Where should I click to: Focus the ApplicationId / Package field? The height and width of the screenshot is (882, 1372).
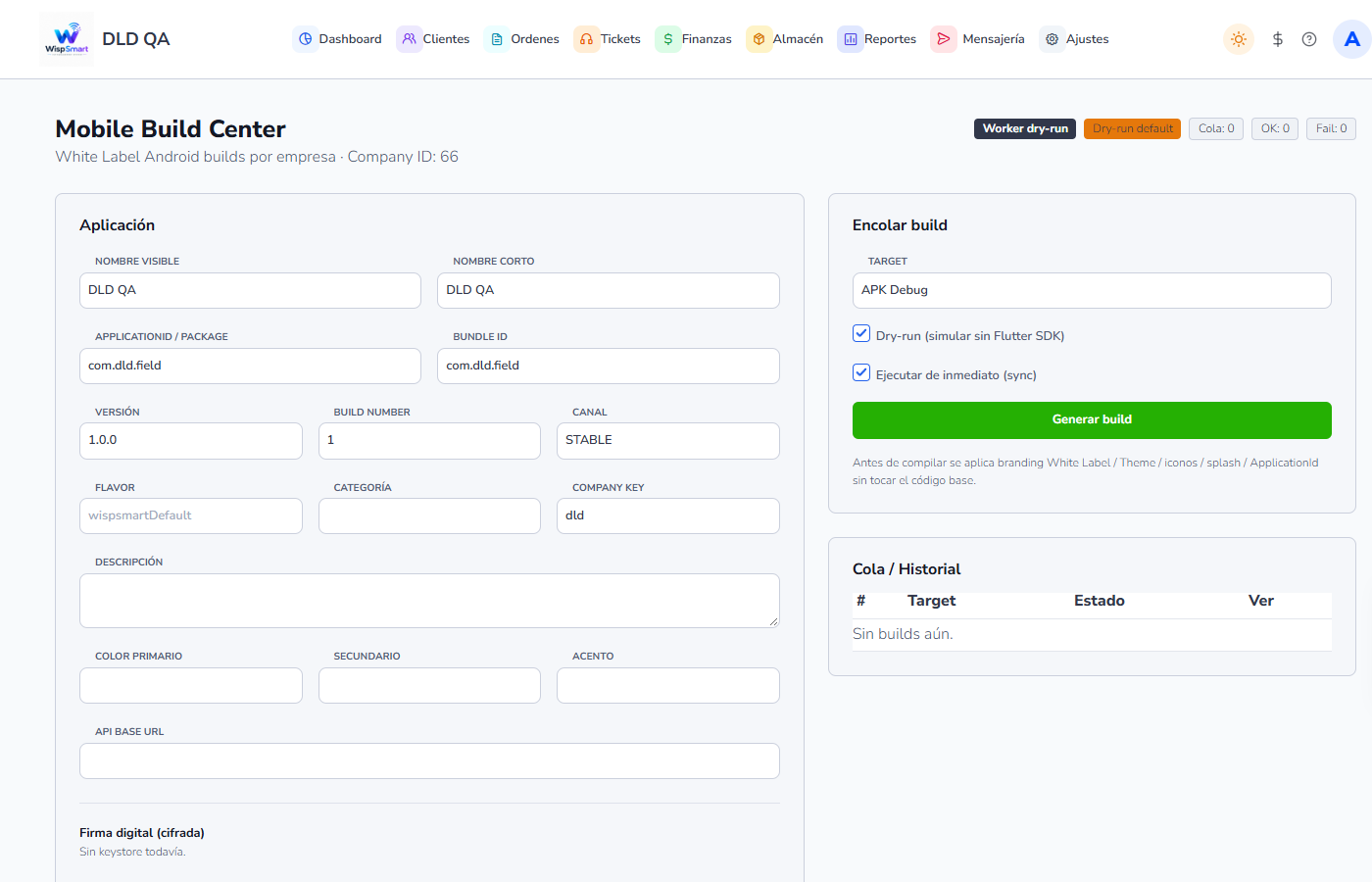coord(250,366)
